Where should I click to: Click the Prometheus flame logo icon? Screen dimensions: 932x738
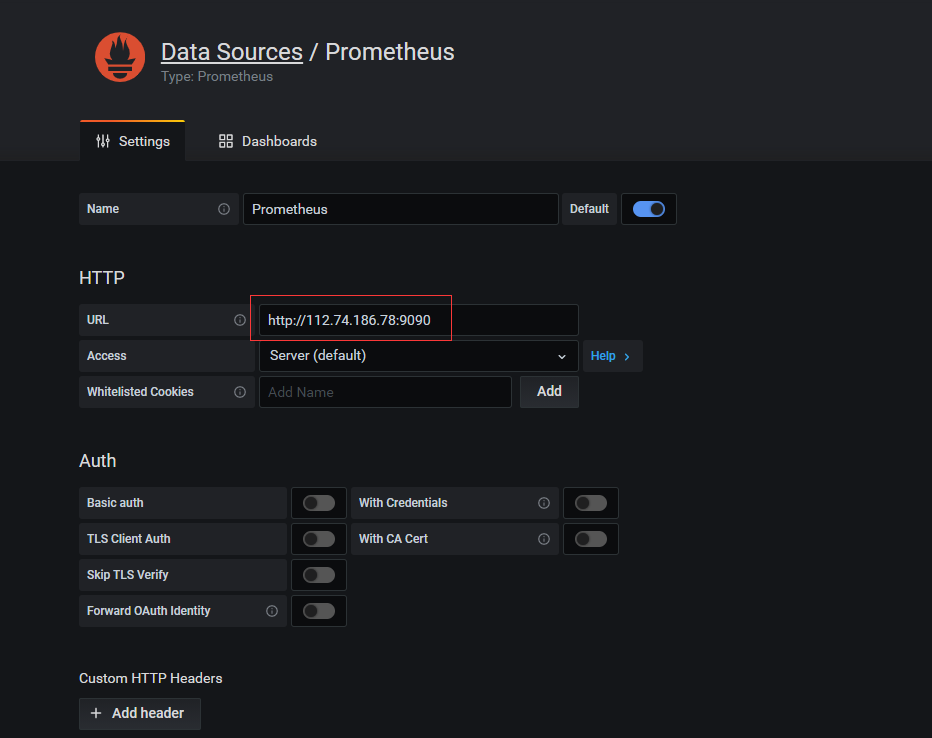120,57
